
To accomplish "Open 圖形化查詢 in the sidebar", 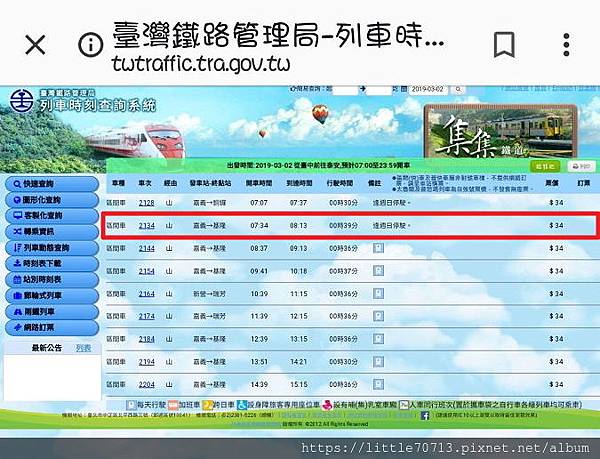I will (x=52, y=200).
